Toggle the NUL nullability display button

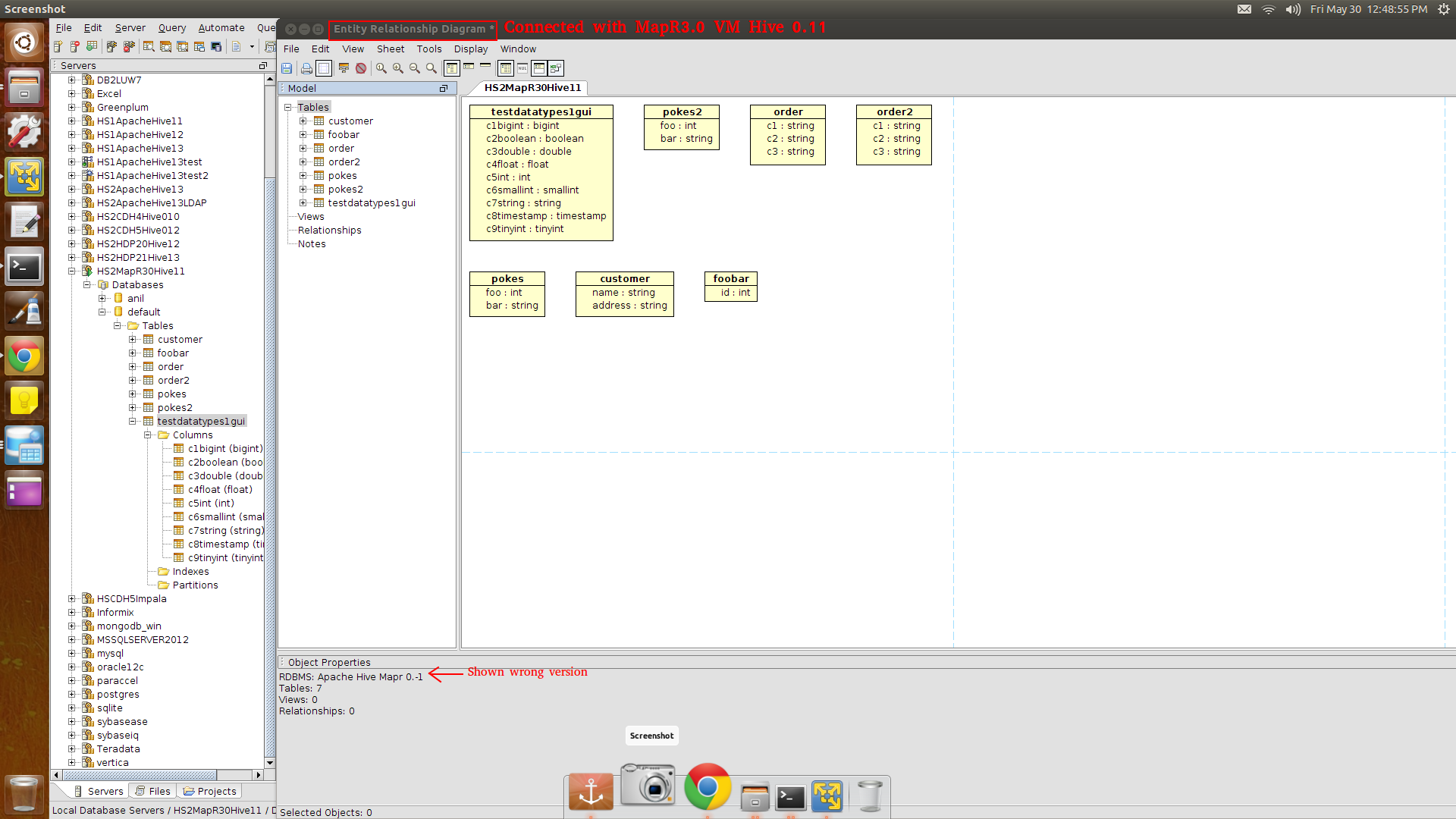point(522,68)
